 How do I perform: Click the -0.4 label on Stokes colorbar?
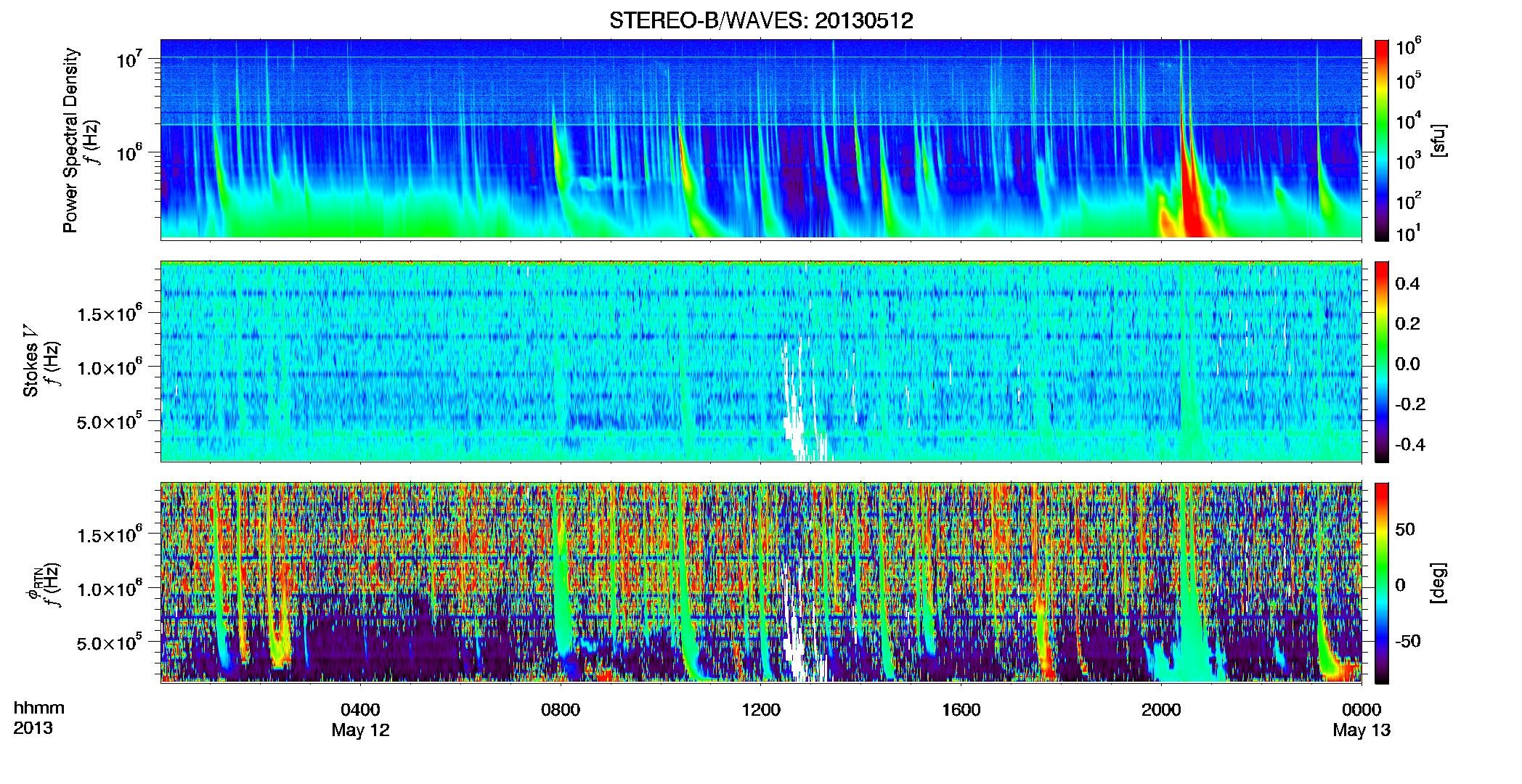1410,444
